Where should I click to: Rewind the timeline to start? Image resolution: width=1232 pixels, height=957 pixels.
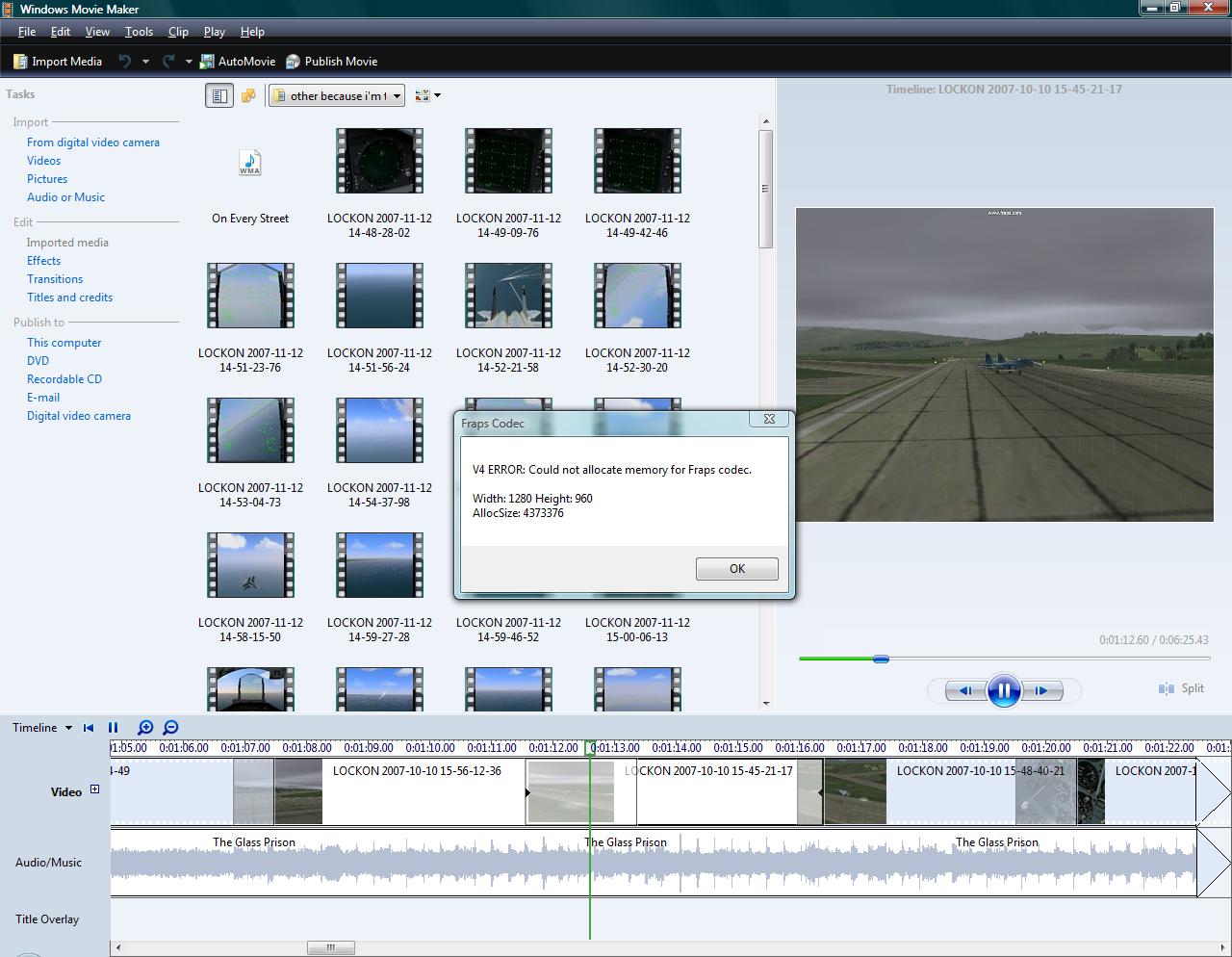89,727
